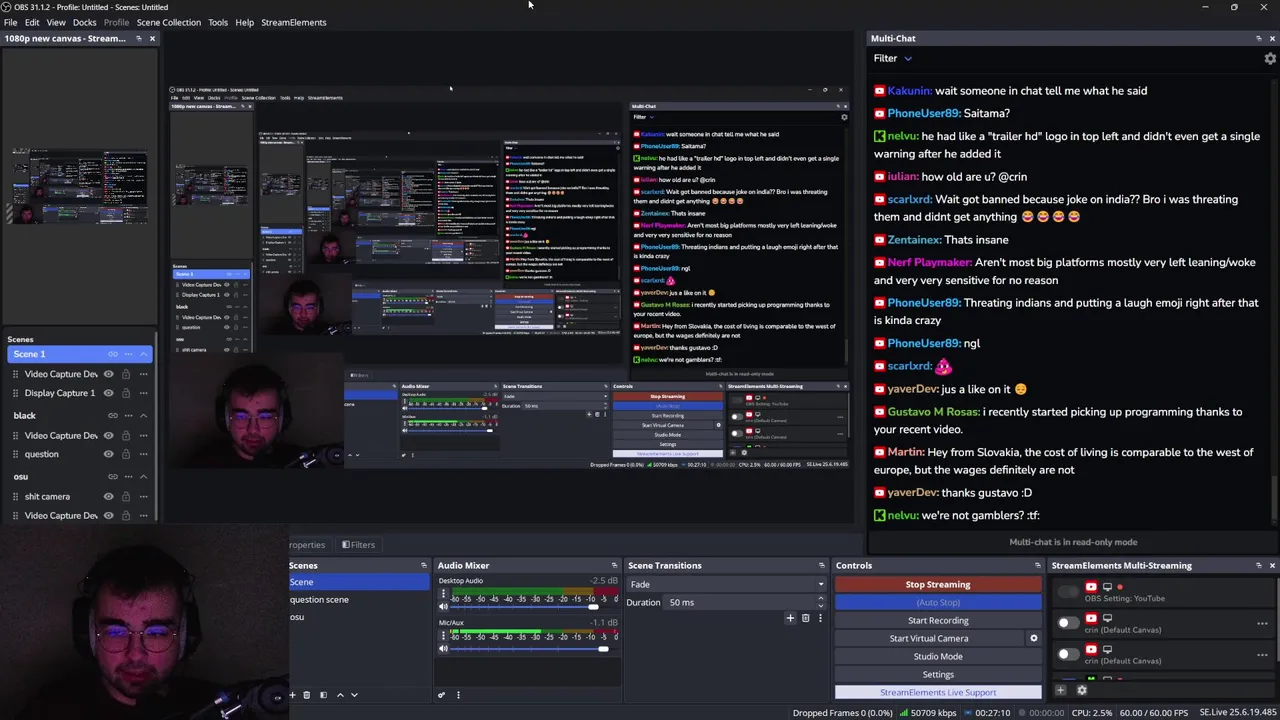
Task: Click link icon on osu scene row
Action: pos(113,477)
